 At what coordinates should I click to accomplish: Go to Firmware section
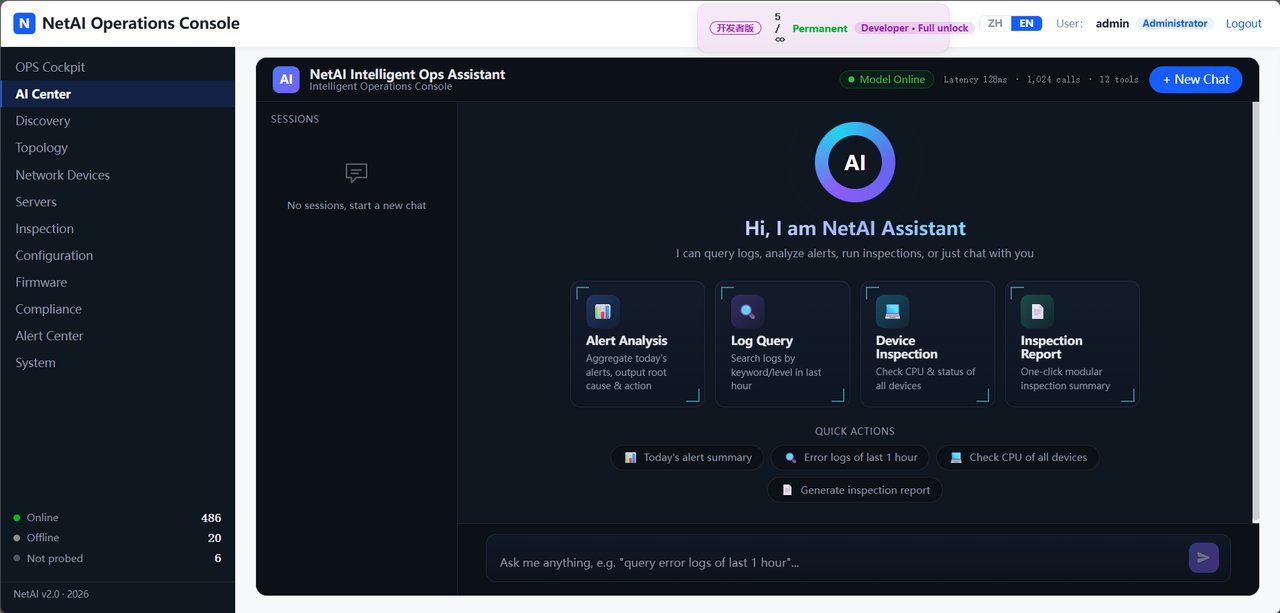(x=118, y=283)
